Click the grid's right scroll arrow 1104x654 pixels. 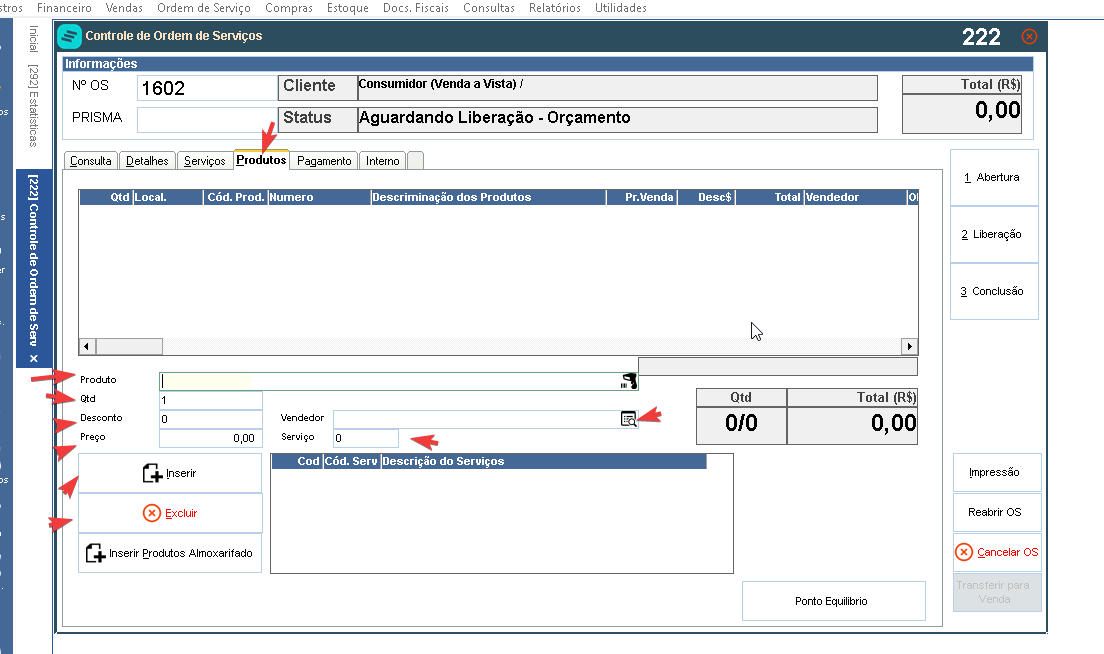click(x=910, y=346)
